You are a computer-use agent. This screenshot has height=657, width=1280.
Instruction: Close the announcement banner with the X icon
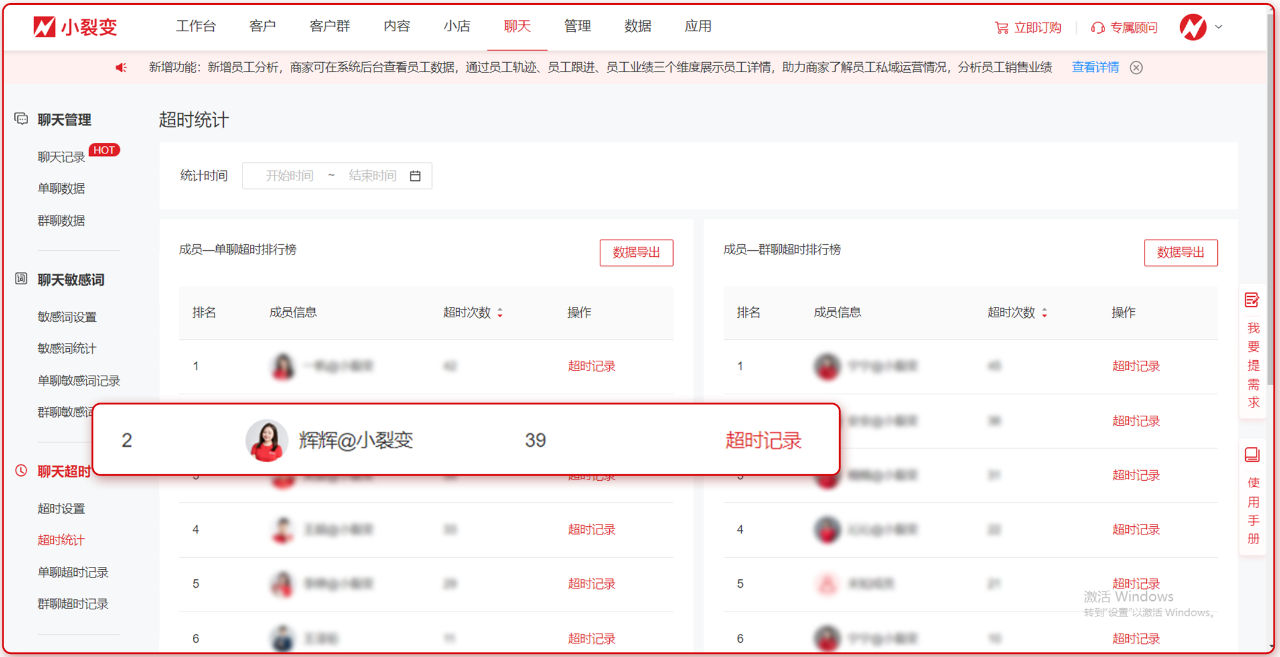tap(1136, 68)
